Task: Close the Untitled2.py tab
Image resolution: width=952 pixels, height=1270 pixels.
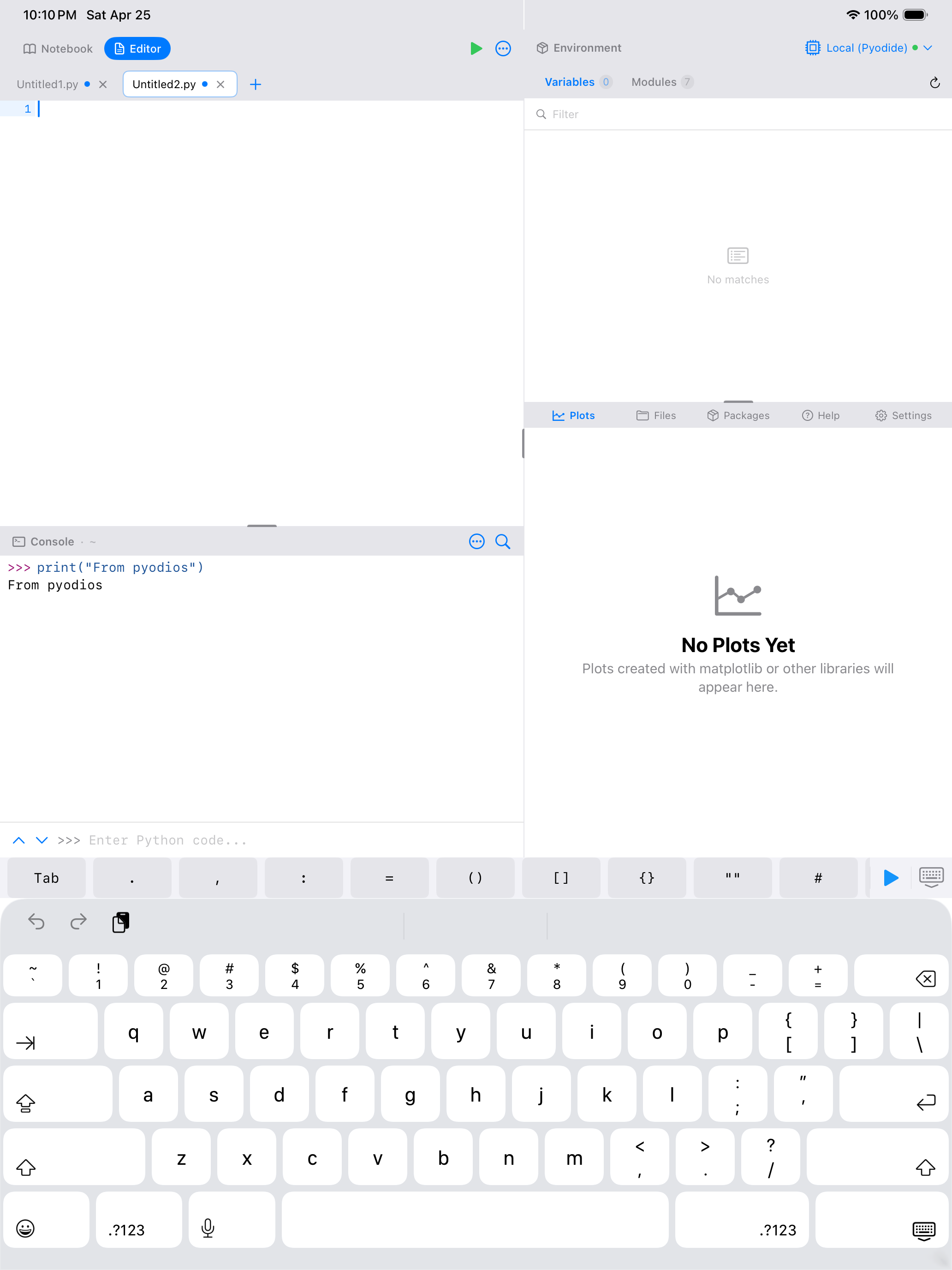Action: pyautogui.click(x=220, y=84)
